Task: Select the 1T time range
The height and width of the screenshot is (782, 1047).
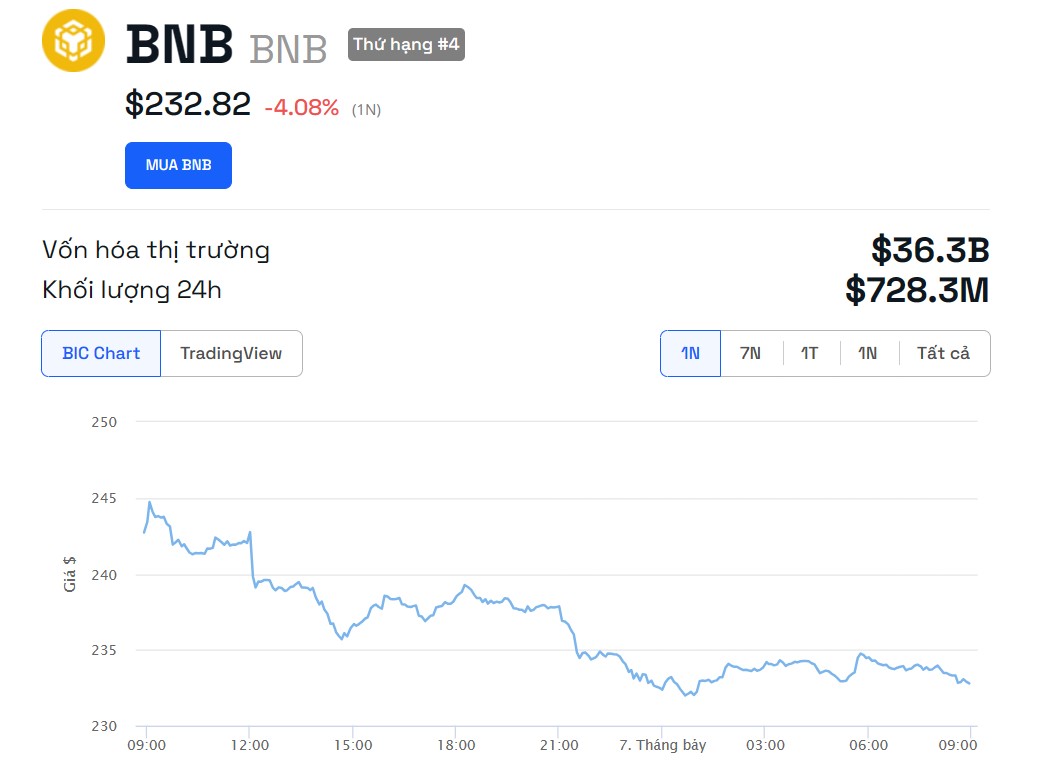Action: [x=809, y=353]
